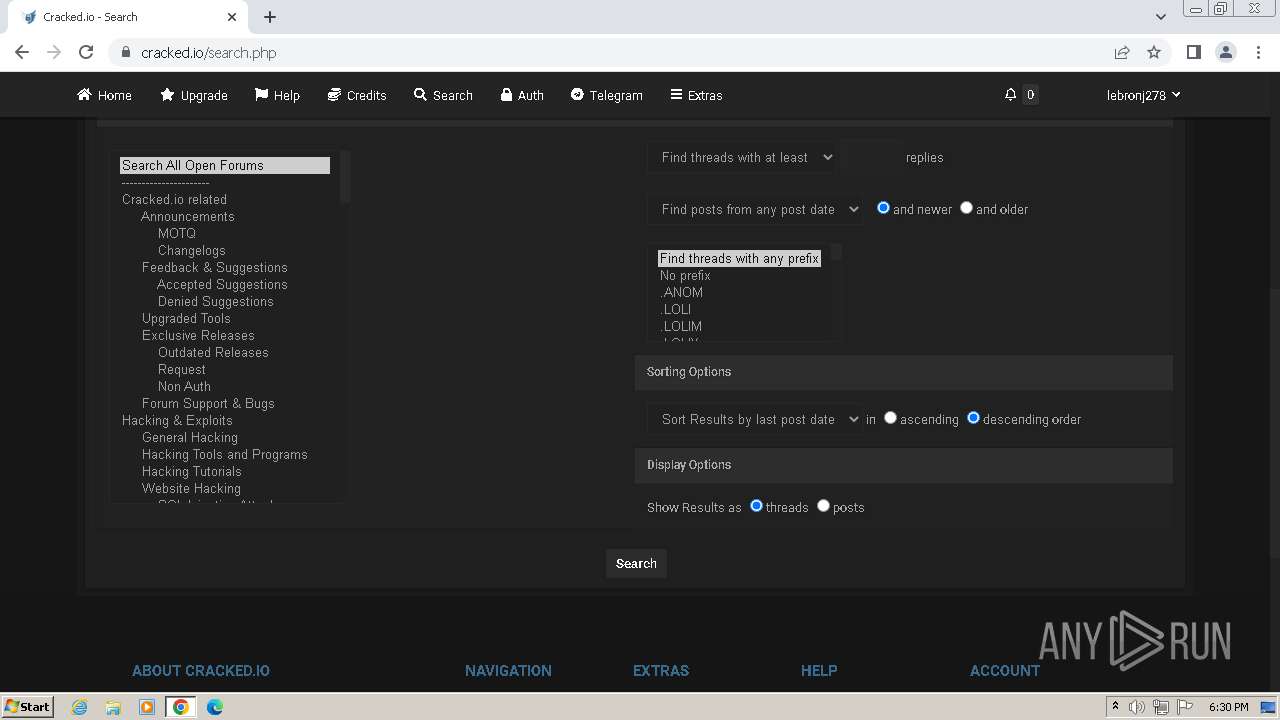Close the Cracked.io - Search tab

[x=232, y=17]
